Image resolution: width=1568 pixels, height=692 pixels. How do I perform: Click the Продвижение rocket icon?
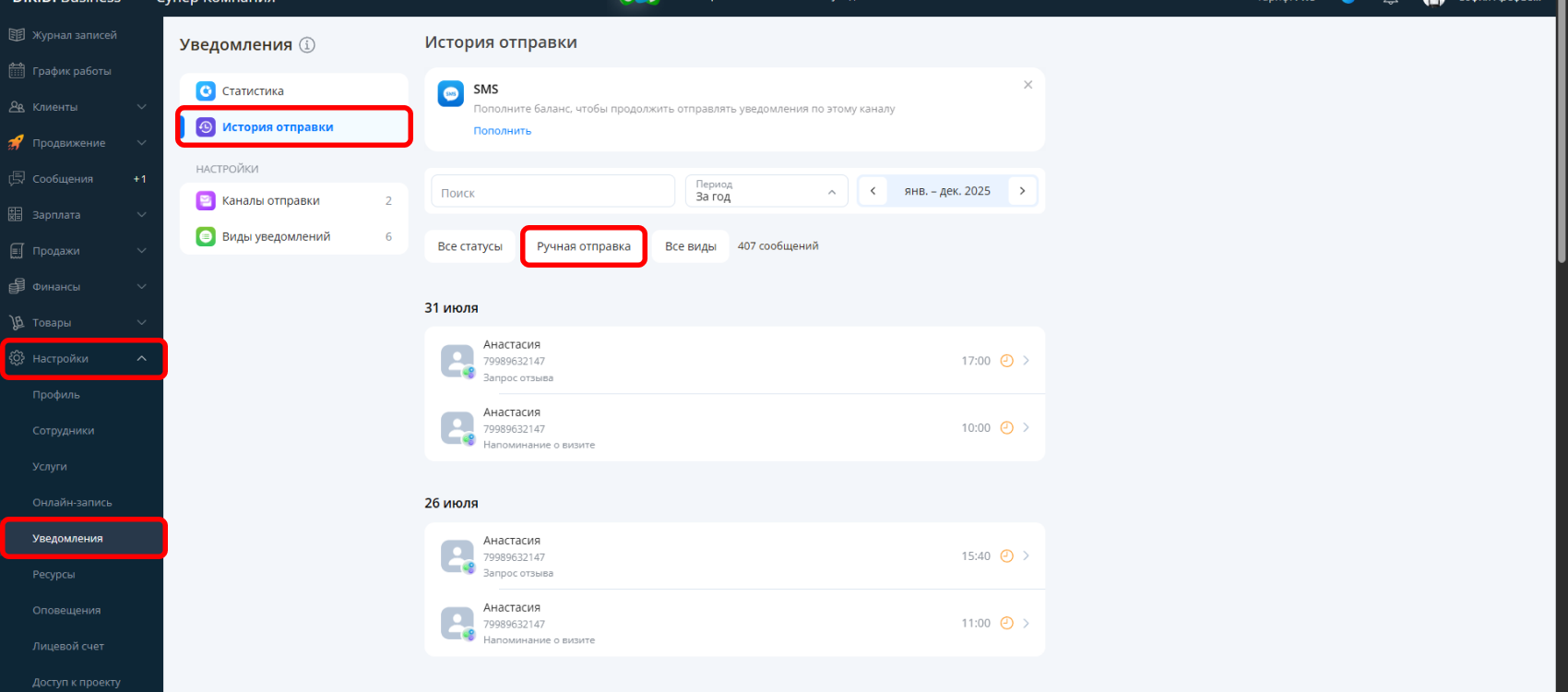pos(17,143)
